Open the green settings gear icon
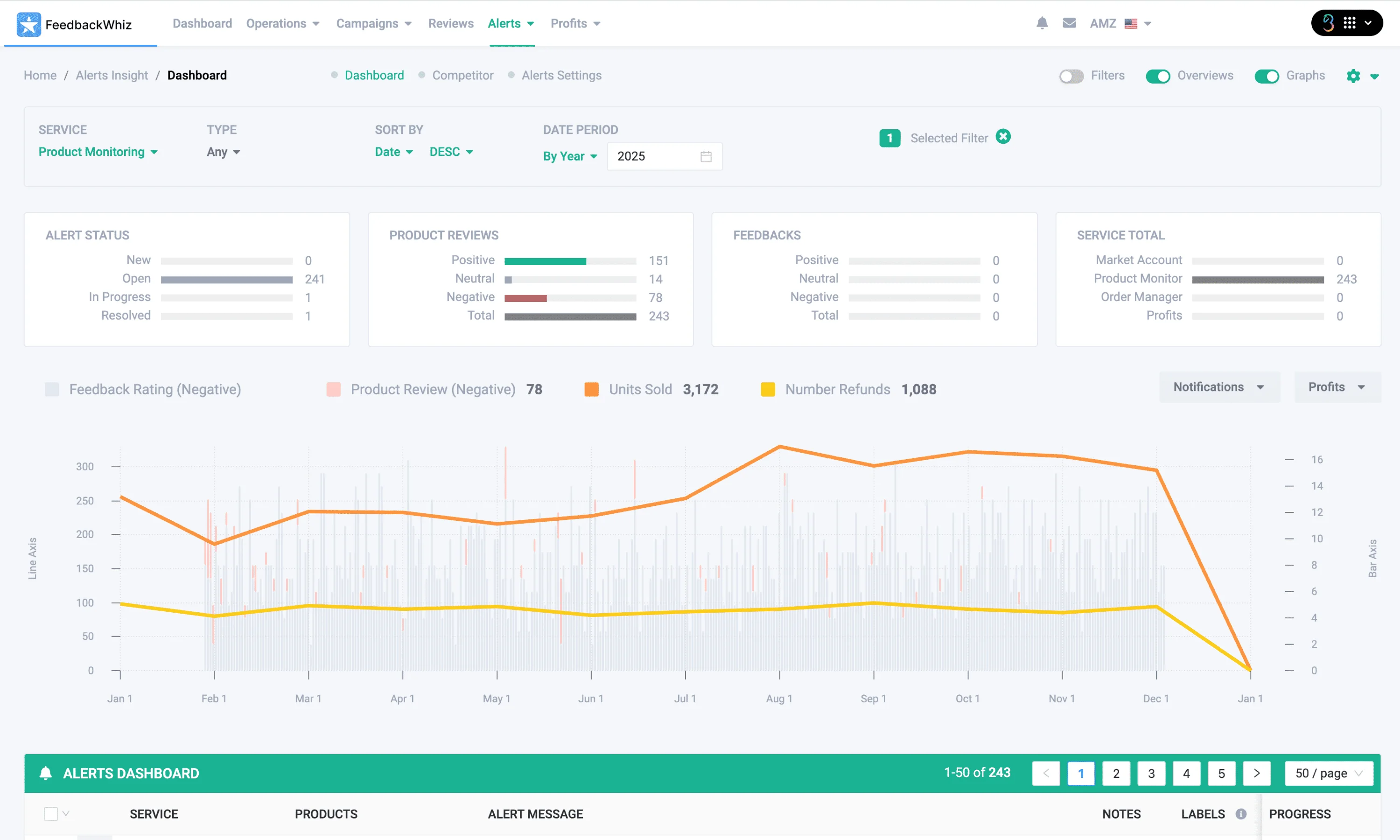Viewport: 1400px width, 840px height. point(1352,76)
